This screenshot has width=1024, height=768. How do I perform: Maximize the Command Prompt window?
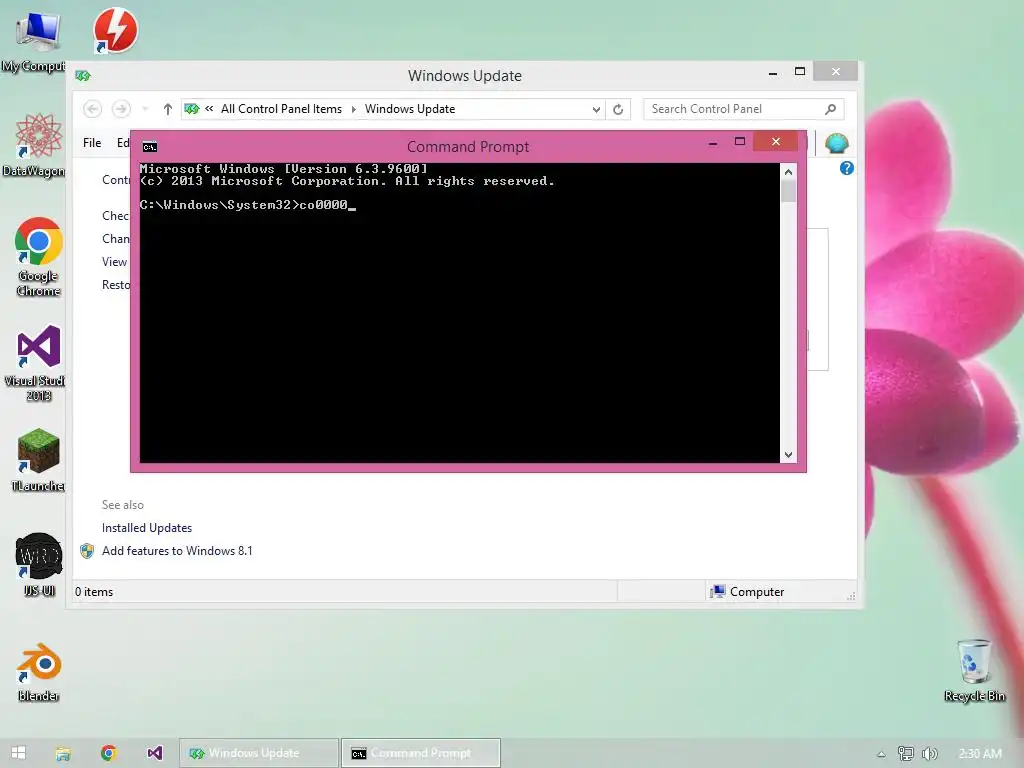click(740, 142)
